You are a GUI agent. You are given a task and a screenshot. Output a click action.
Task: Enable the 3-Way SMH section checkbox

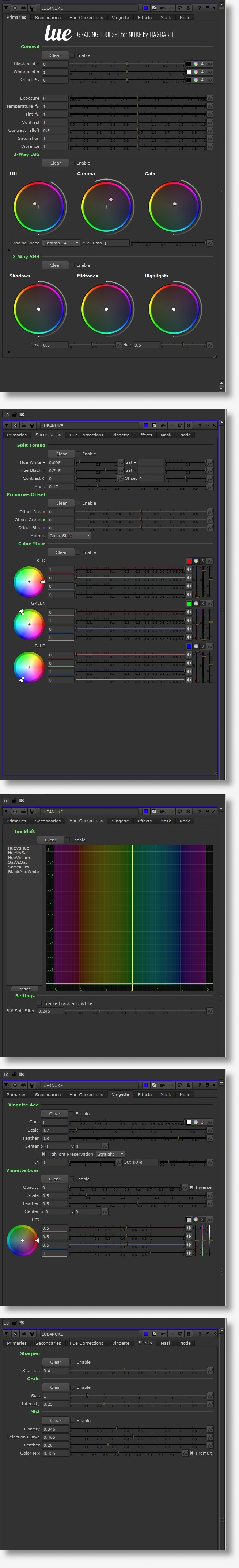pyautogui.click(x=72, y=265)
